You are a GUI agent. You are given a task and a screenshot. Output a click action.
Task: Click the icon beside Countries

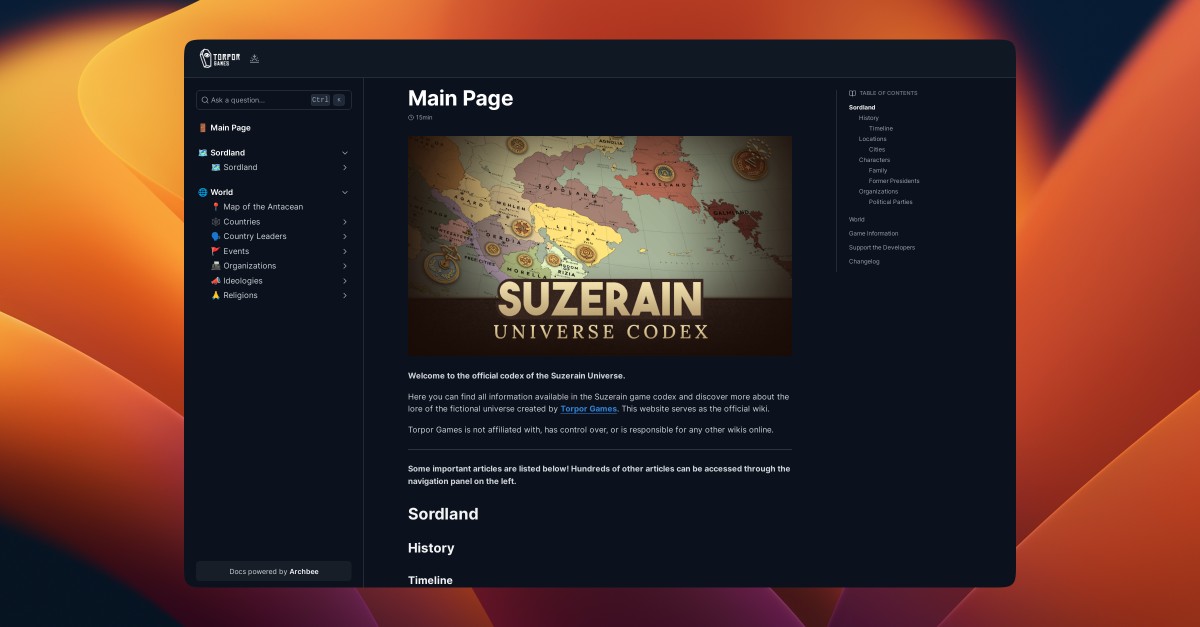[x=216, y=222]
